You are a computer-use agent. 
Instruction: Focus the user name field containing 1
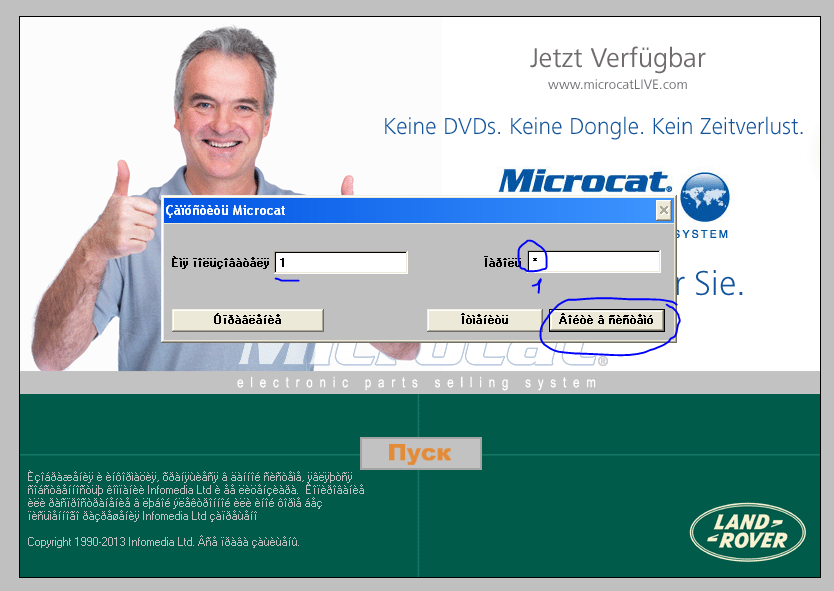[341, 262]
